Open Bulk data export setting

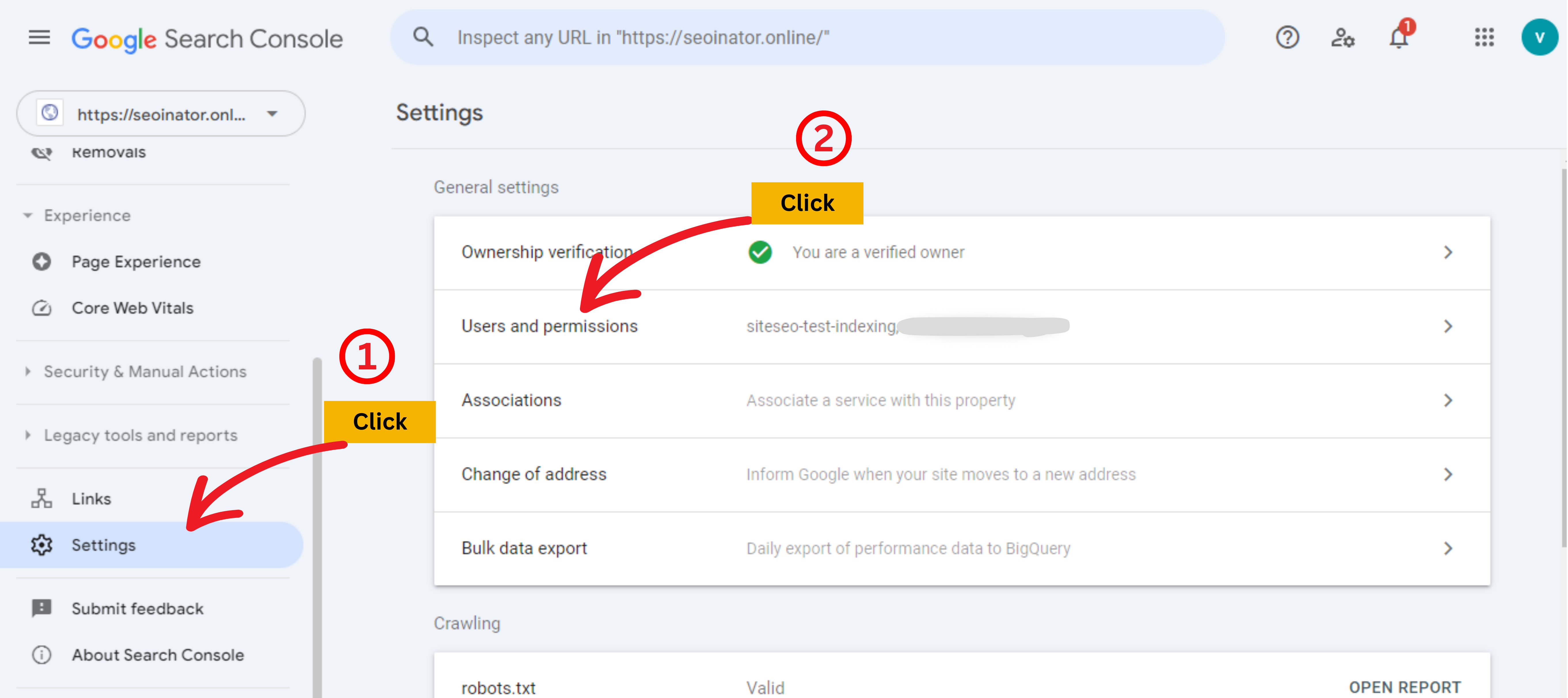point(962,548)
